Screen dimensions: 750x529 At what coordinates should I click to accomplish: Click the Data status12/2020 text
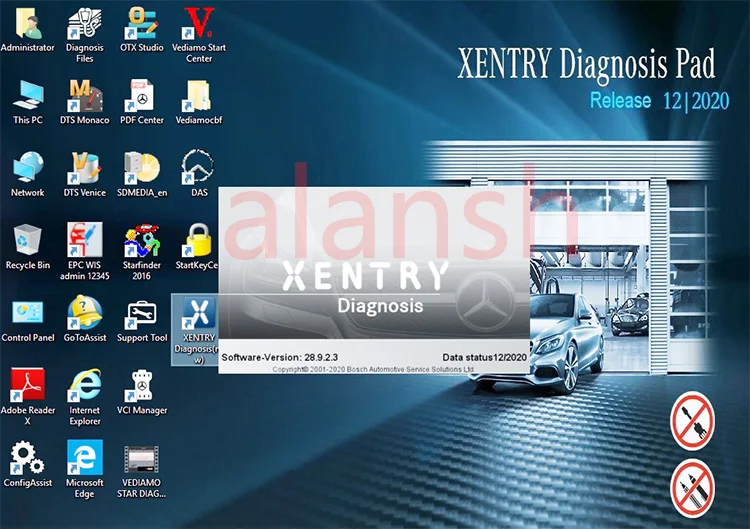(x=485, y=357)
